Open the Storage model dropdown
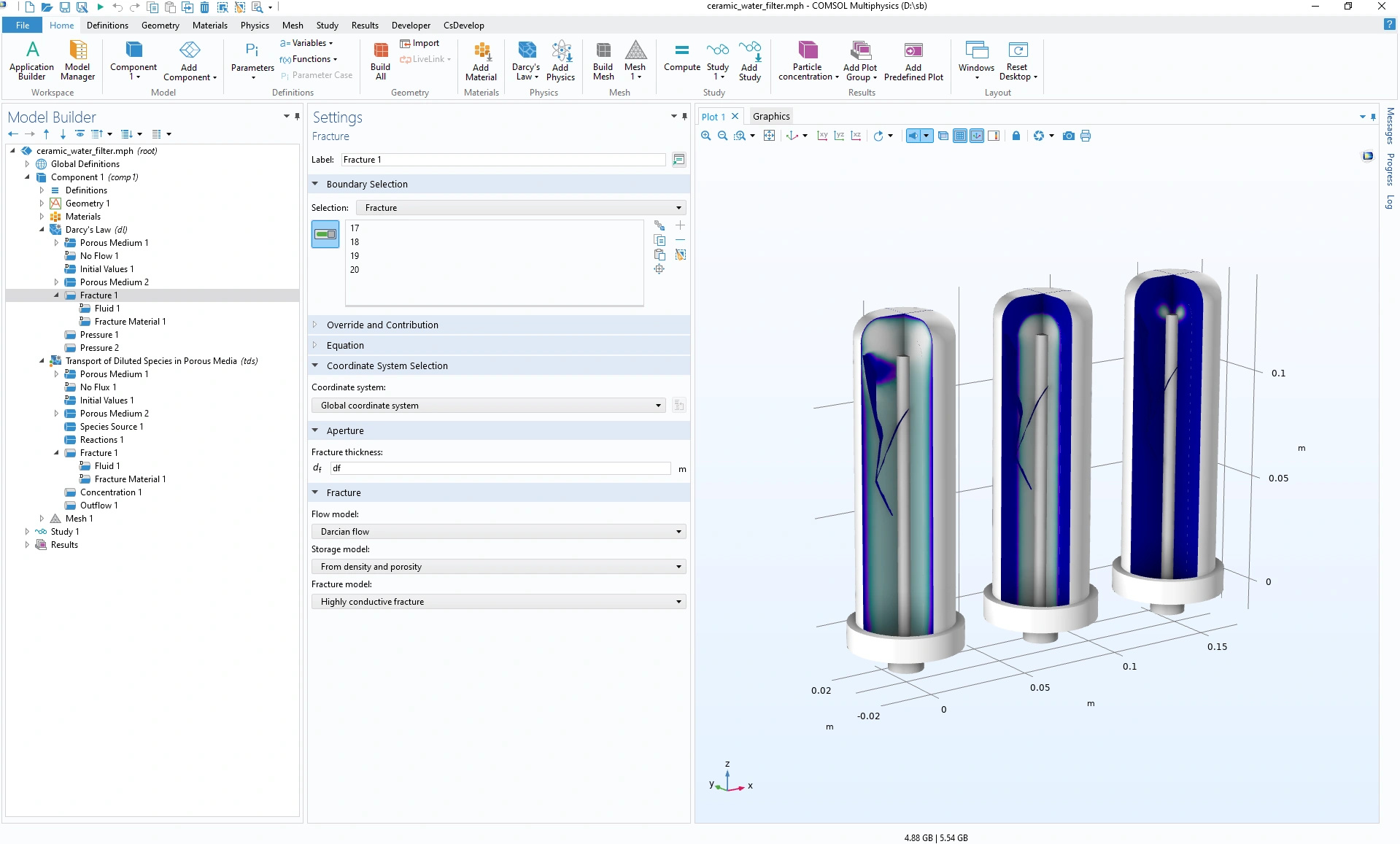This screenshot has height=844, width=1400. pyautogui.click(x=498, y=567)
